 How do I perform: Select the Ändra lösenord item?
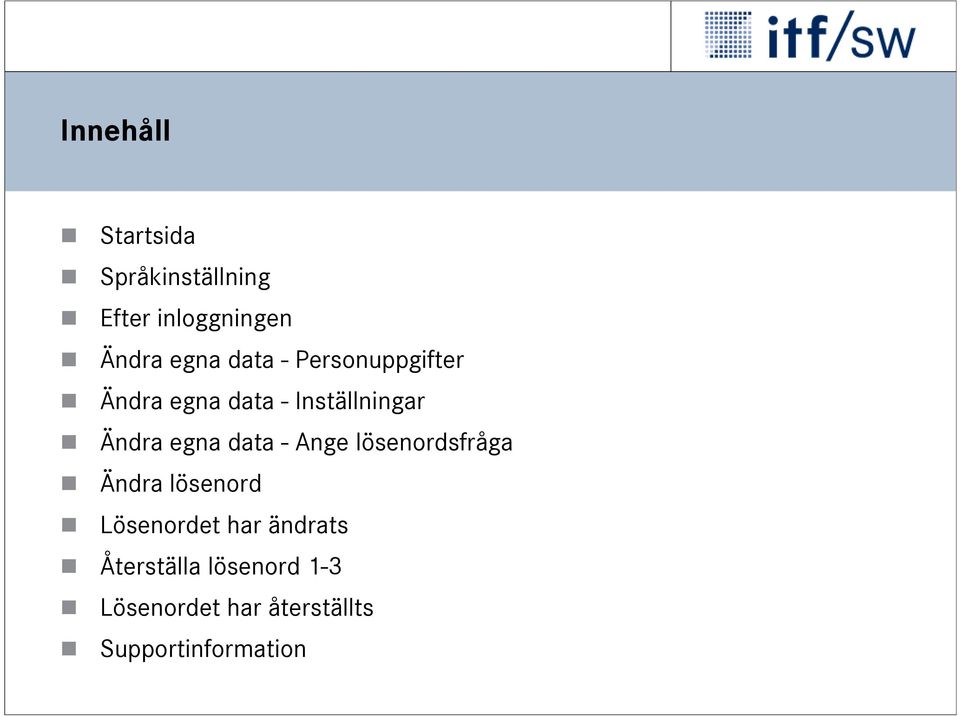[x=181, y=483]
